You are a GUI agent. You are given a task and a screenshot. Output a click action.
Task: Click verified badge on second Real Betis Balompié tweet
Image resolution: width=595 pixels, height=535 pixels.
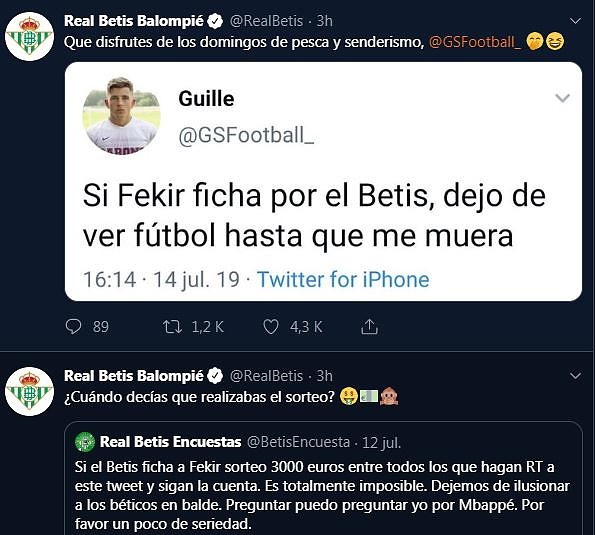[216, 376]
